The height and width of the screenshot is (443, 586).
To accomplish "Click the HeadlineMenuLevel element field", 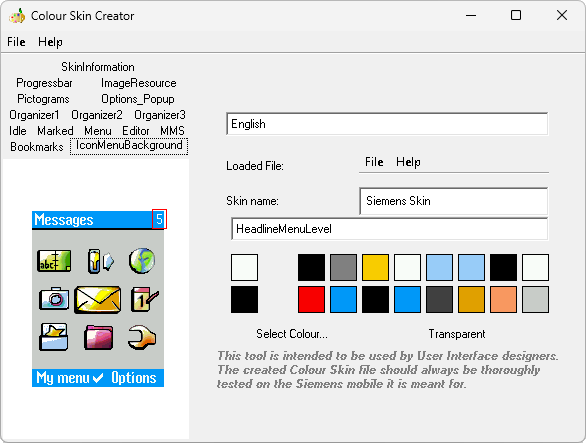I will tap(389, 229).
